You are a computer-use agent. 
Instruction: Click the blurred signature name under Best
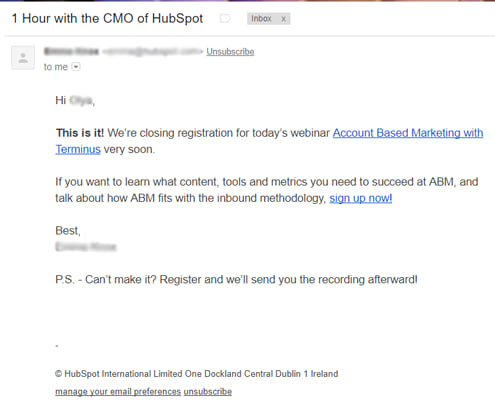coord(86,247)
